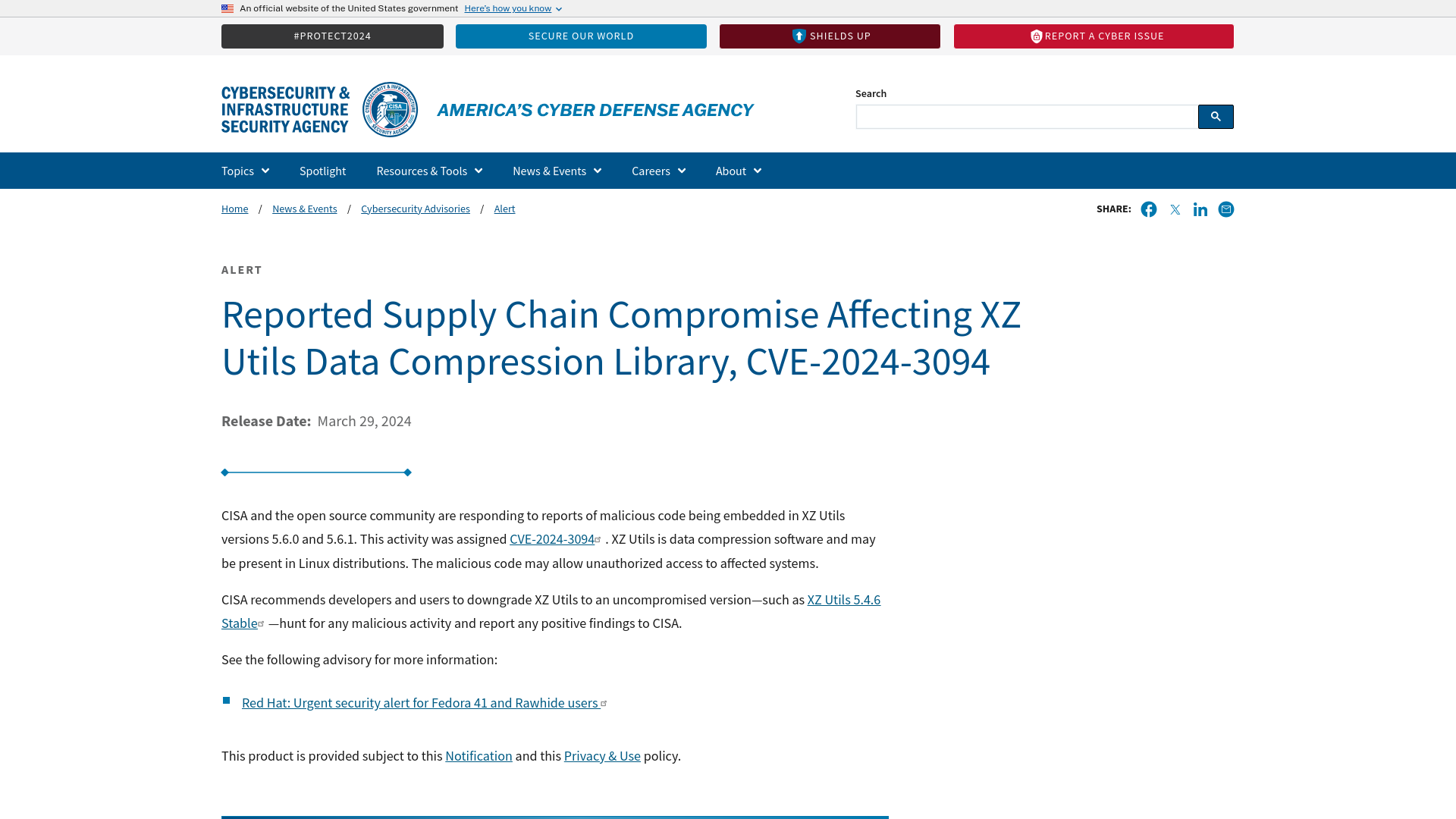
Task: Select the Spotlight menu item
Action: click(322, 170)
